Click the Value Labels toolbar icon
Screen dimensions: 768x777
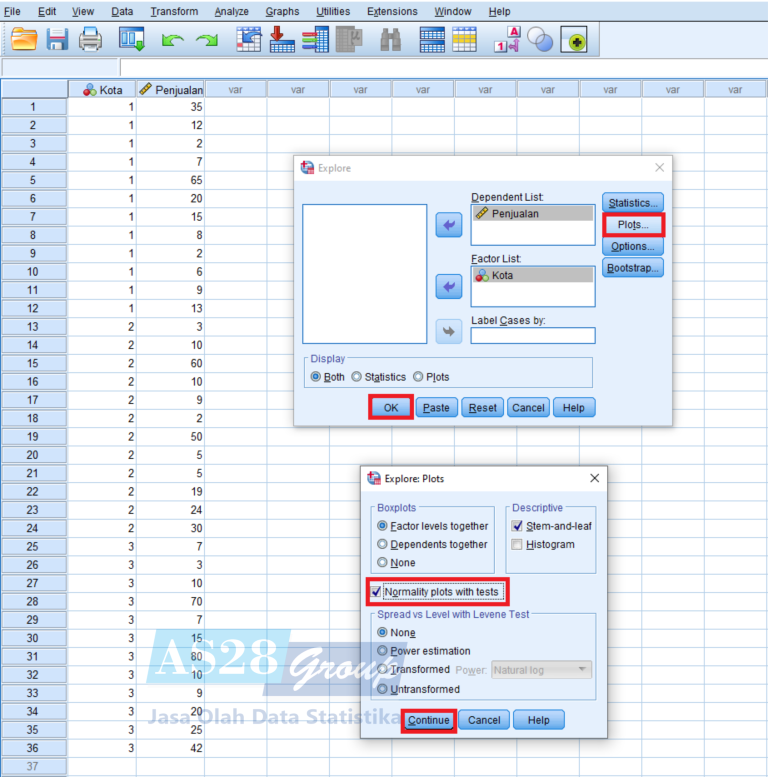pyautogui.click(x=507, y=39)
